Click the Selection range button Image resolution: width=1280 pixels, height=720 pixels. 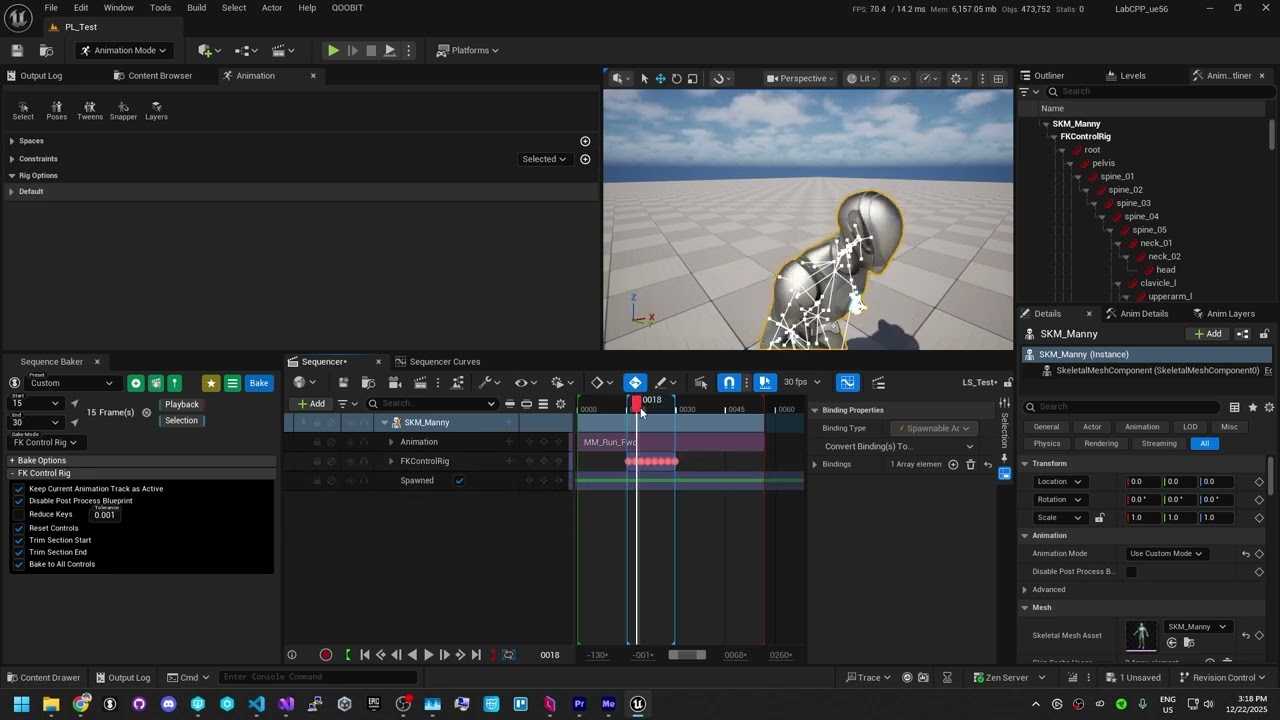[182, 421]
